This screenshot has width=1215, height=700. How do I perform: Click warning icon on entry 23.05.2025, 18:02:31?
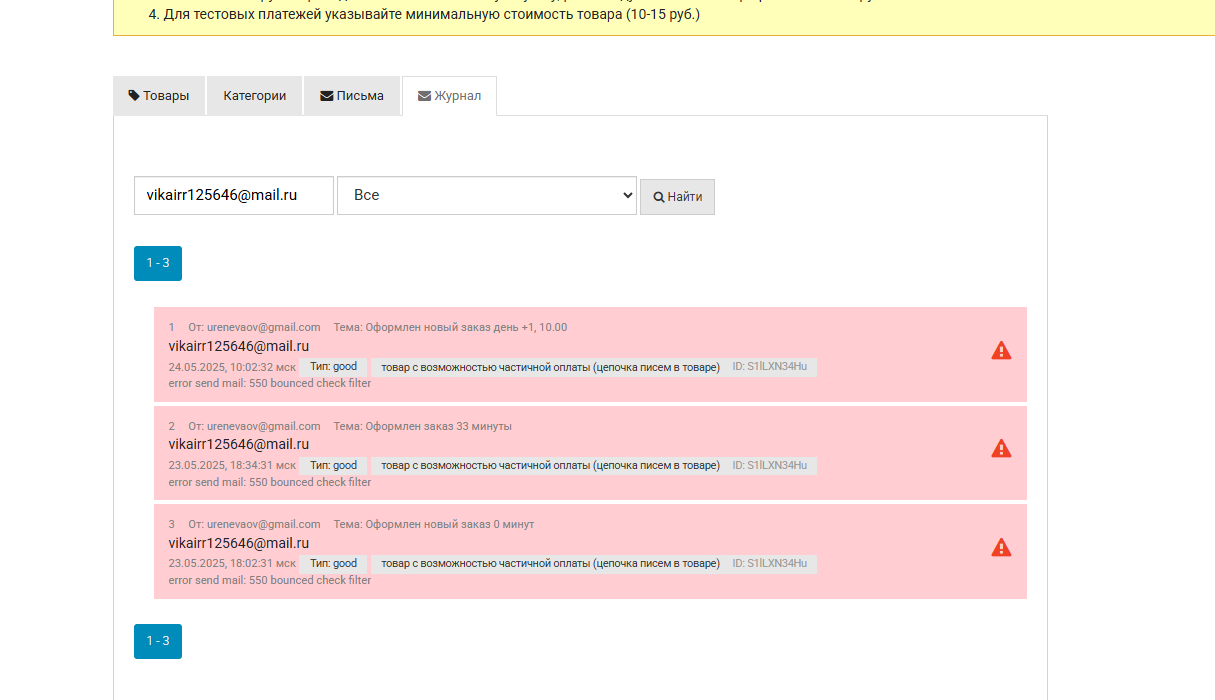pyautogui.click(x=1001, y=547)
